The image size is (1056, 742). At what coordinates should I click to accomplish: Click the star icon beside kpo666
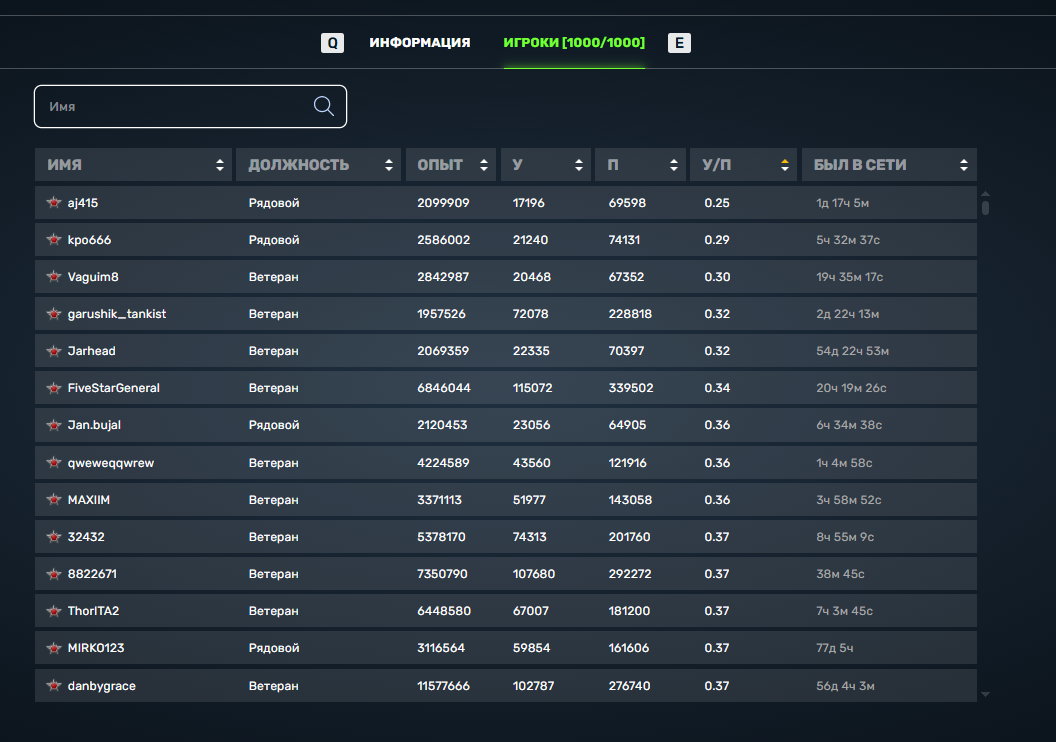pos(54,239)
